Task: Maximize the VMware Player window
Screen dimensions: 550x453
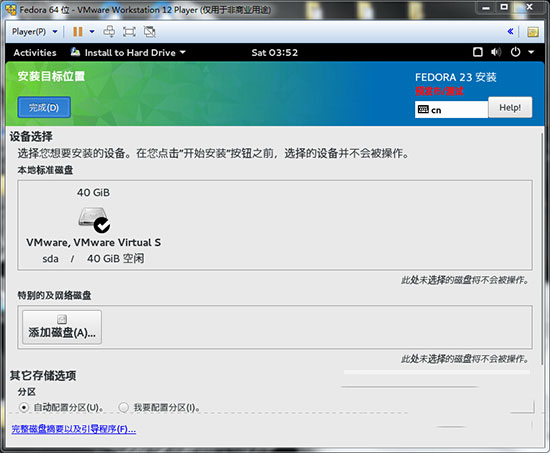Action: click(x=504, y=7)
